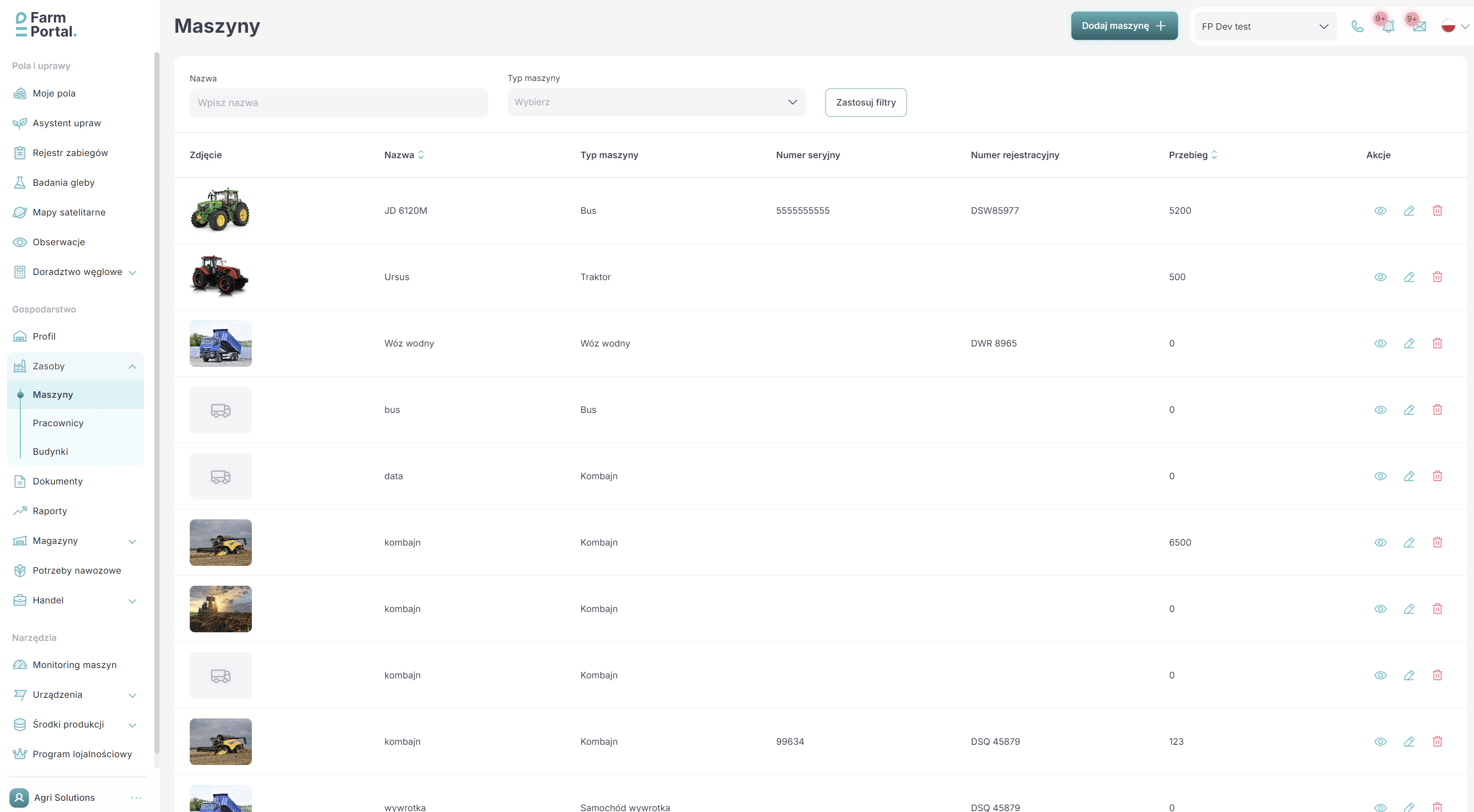View kombajn with mileage 6500
The image size is (1474, 812).
pyautogui.click(x=1380, y=542)
